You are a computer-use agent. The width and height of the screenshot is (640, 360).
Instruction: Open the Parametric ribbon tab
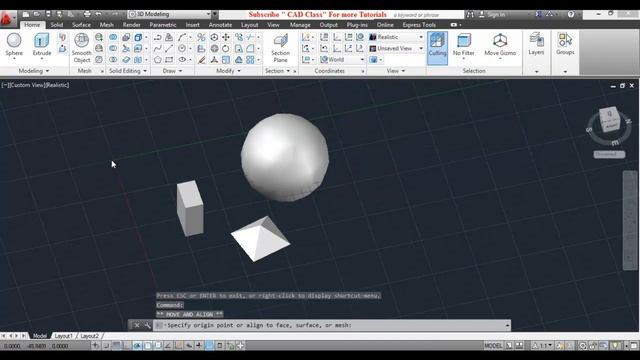(x=162, y=25)
